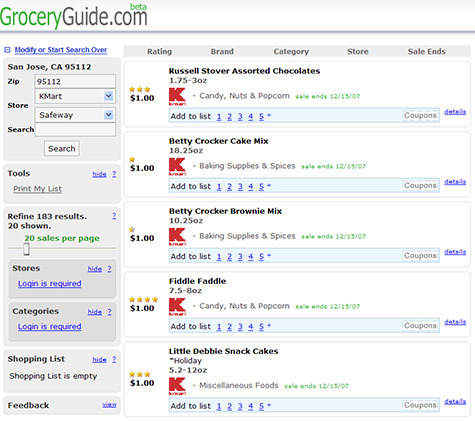Sort results by Sale Ends column

tap(427, 51)
